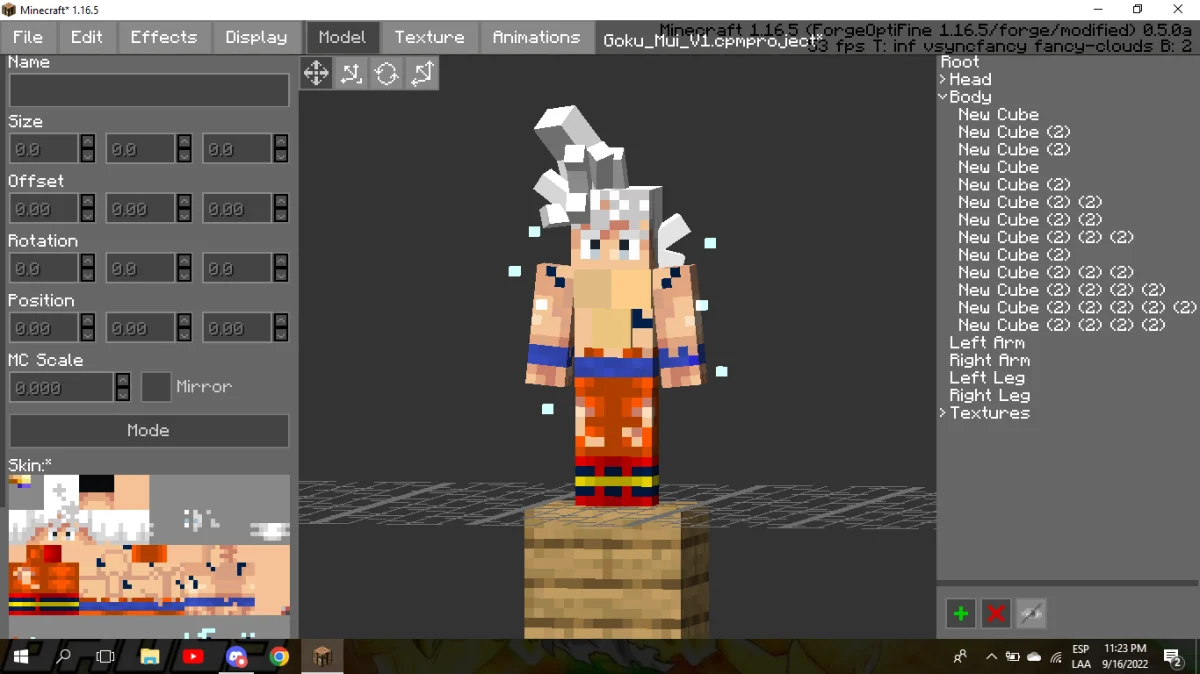Open the File menu
This screenshot has width=1200, height=674.
tap(28, 37)
